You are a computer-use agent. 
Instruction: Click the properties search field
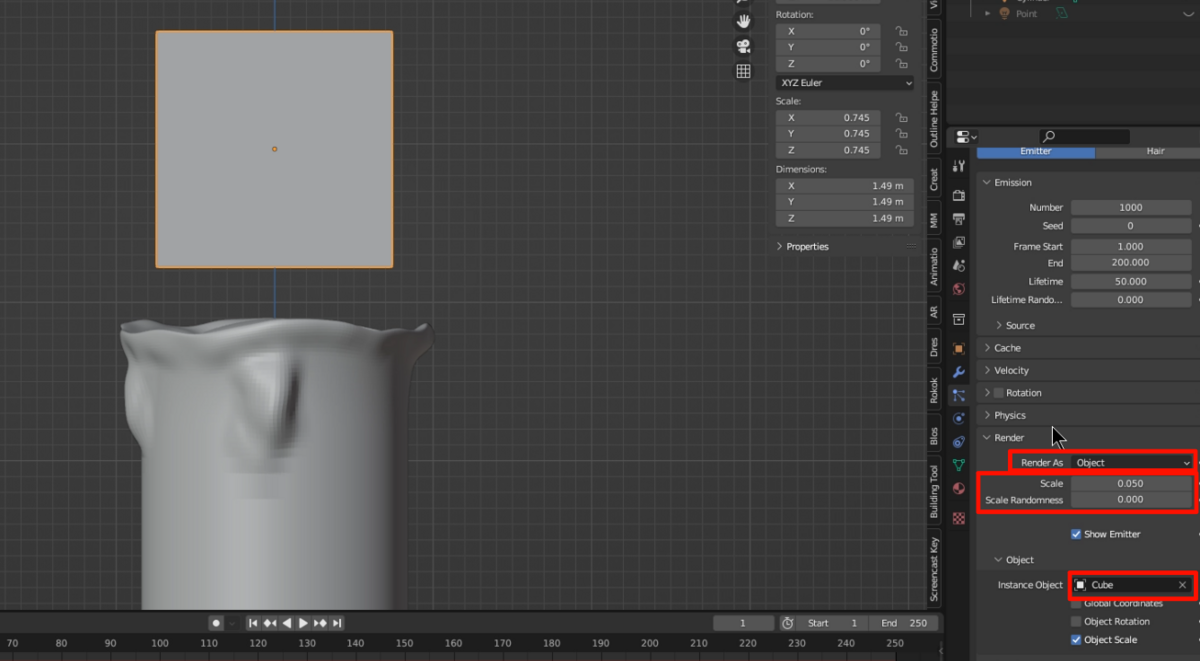[1085, 137]
